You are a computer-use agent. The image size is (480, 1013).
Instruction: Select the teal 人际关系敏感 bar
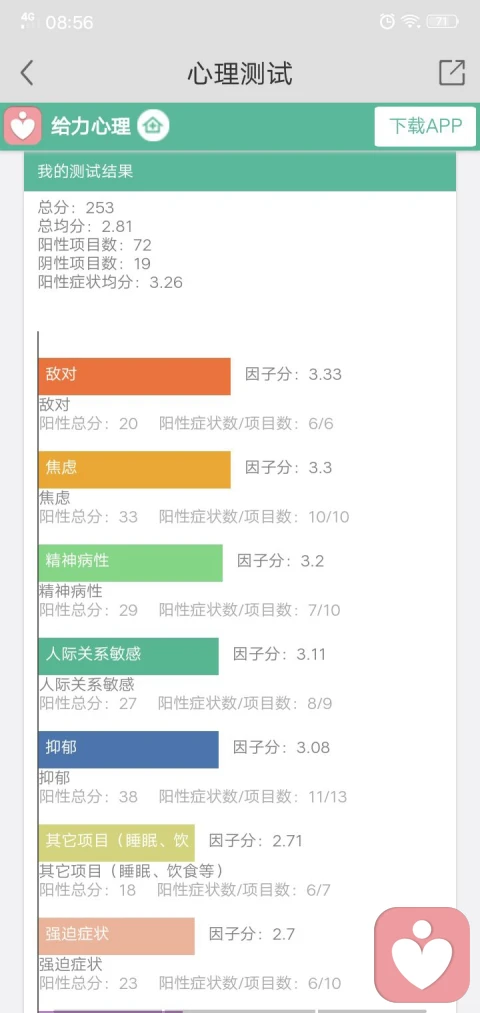129,656
